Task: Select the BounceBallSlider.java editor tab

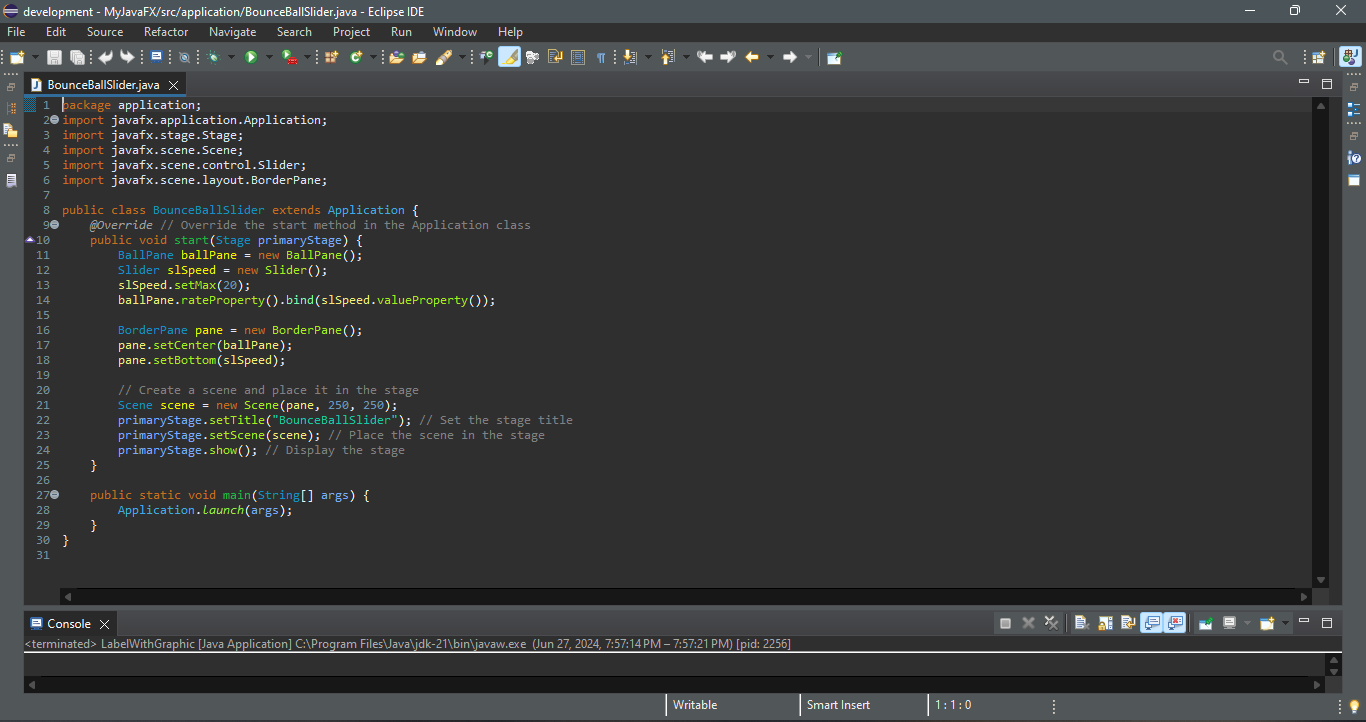Action: [103, 85]
